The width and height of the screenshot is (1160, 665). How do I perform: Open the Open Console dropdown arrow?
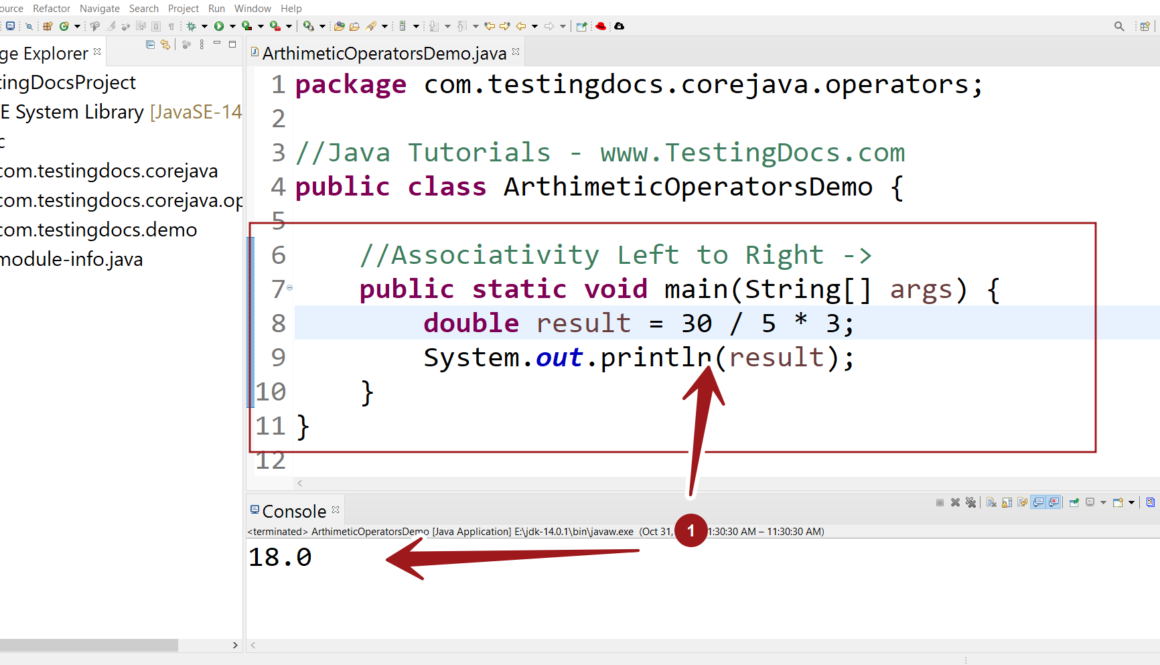point(1131,503)
